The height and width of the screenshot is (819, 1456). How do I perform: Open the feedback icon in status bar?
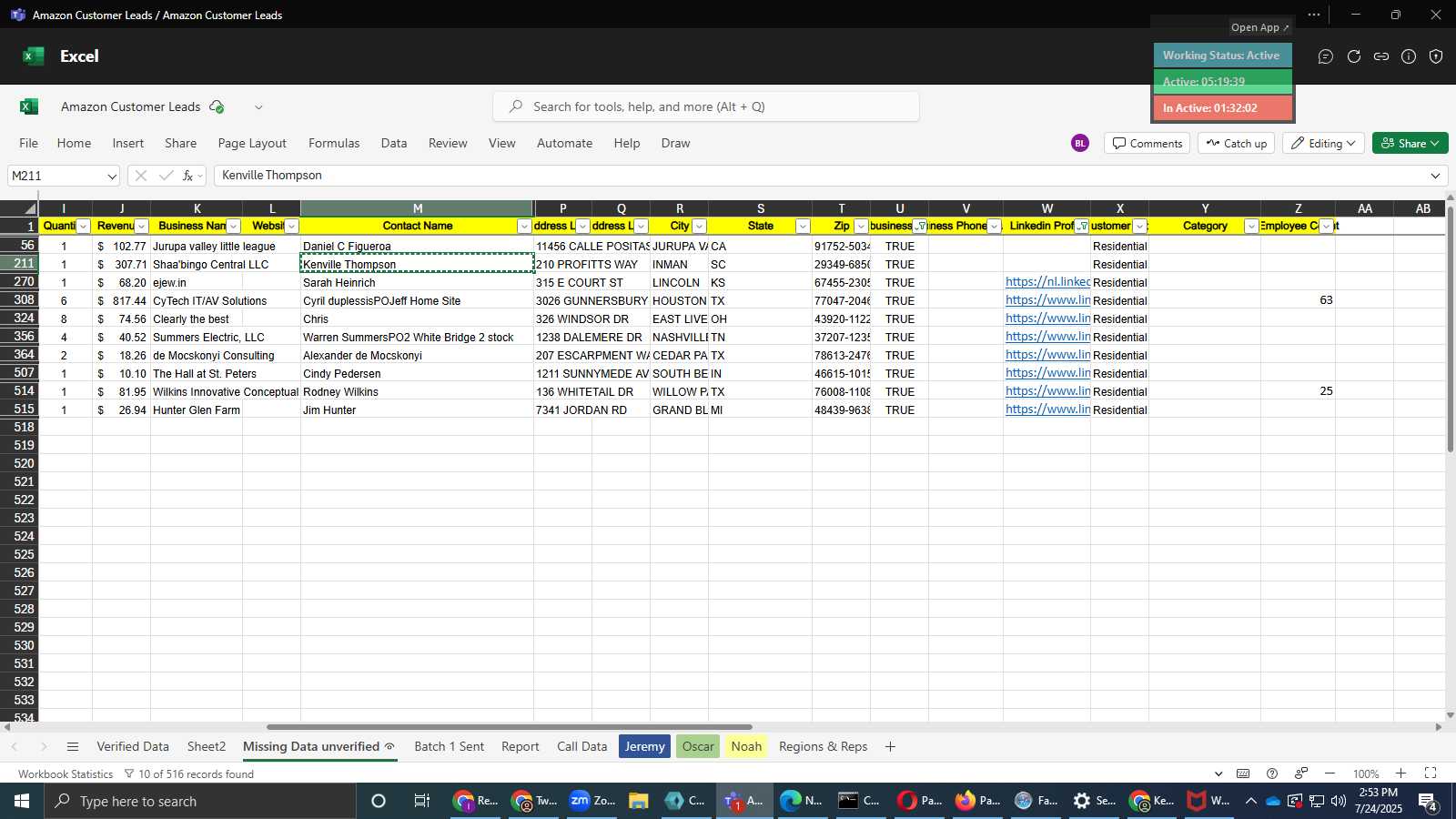click(x=1301, y=773)
